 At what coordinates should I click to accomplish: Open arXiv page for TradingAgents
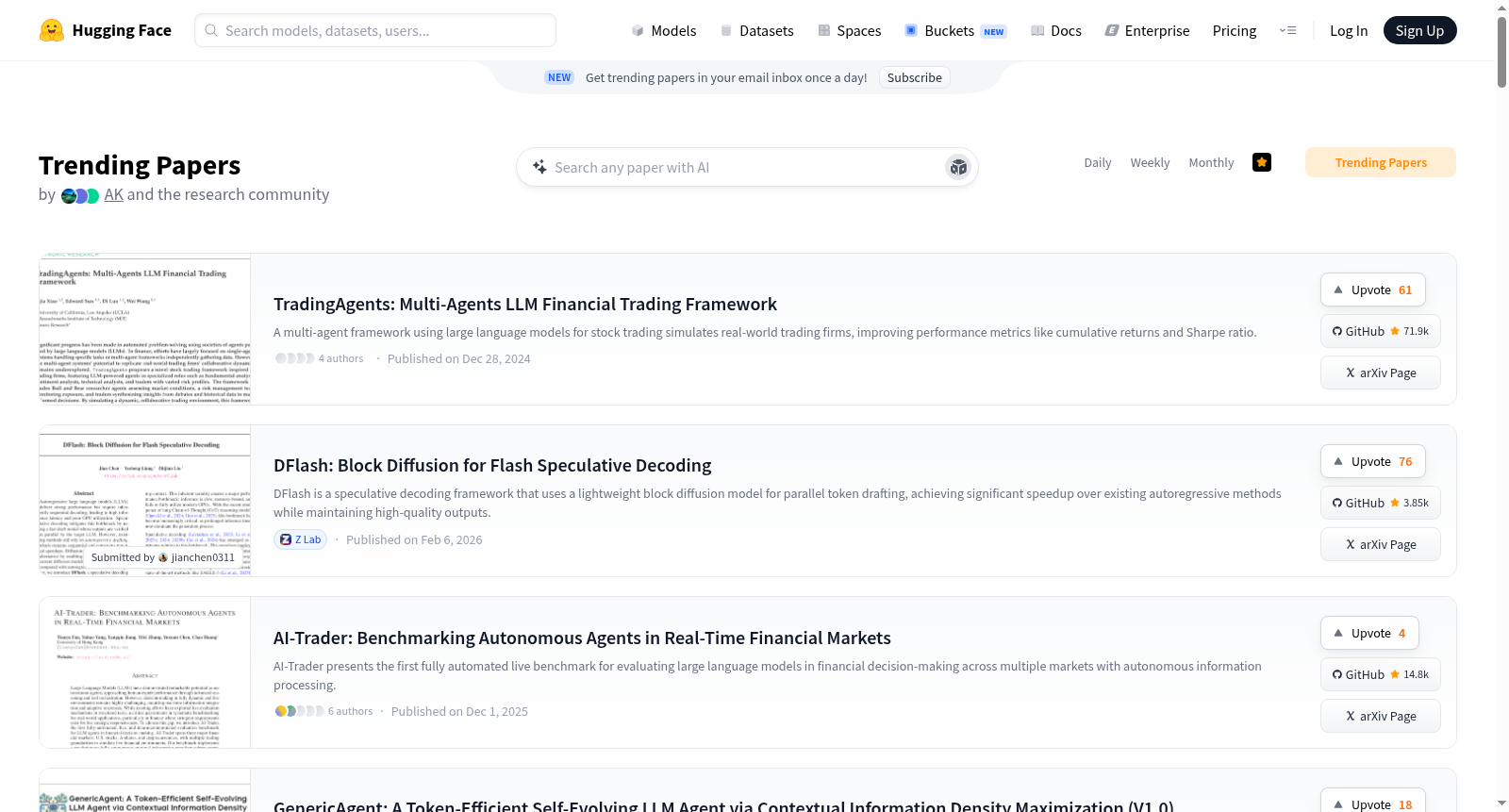click(1381, 373)
